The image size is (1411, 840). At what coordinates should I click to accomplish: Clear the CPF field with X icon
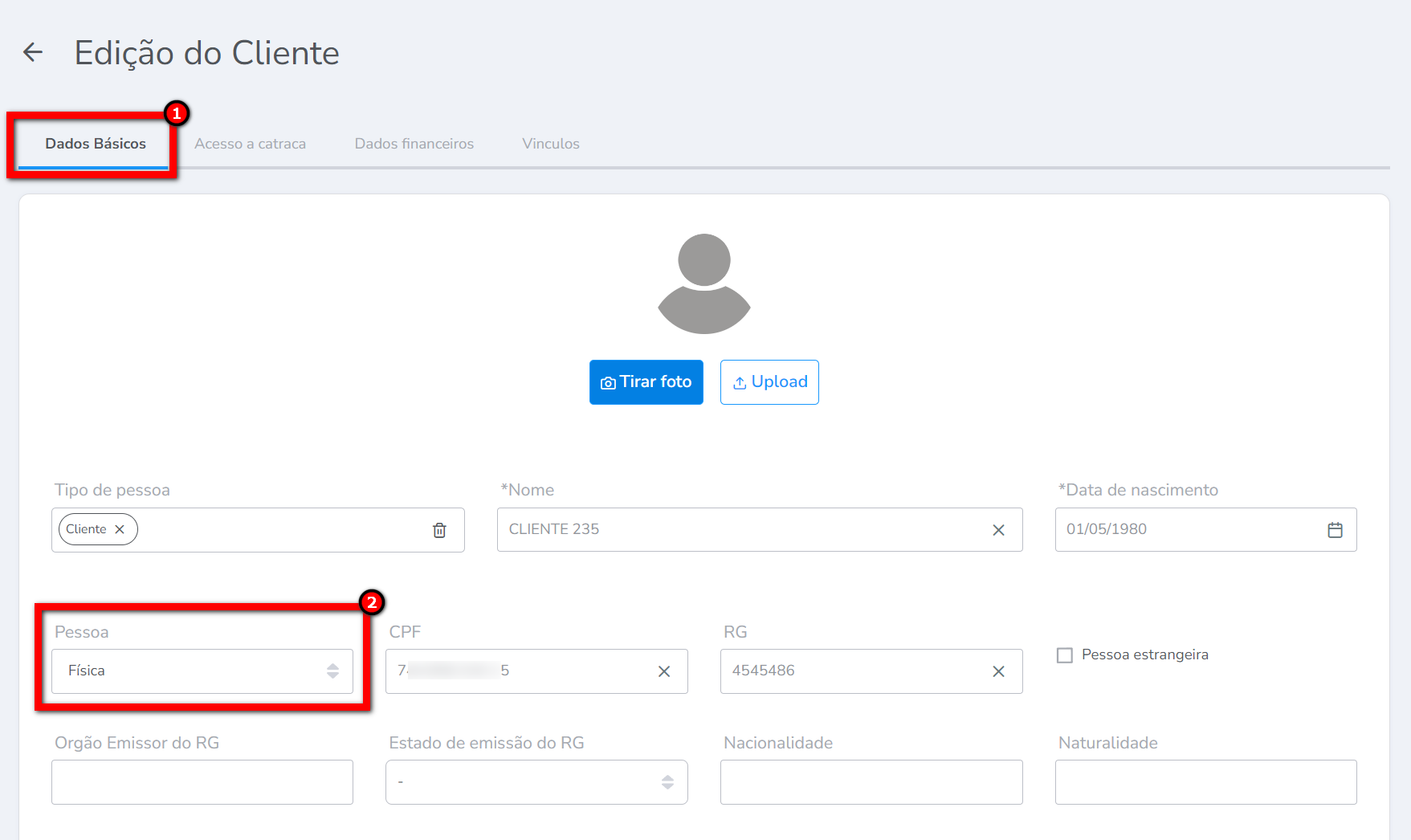pos(664,671)
